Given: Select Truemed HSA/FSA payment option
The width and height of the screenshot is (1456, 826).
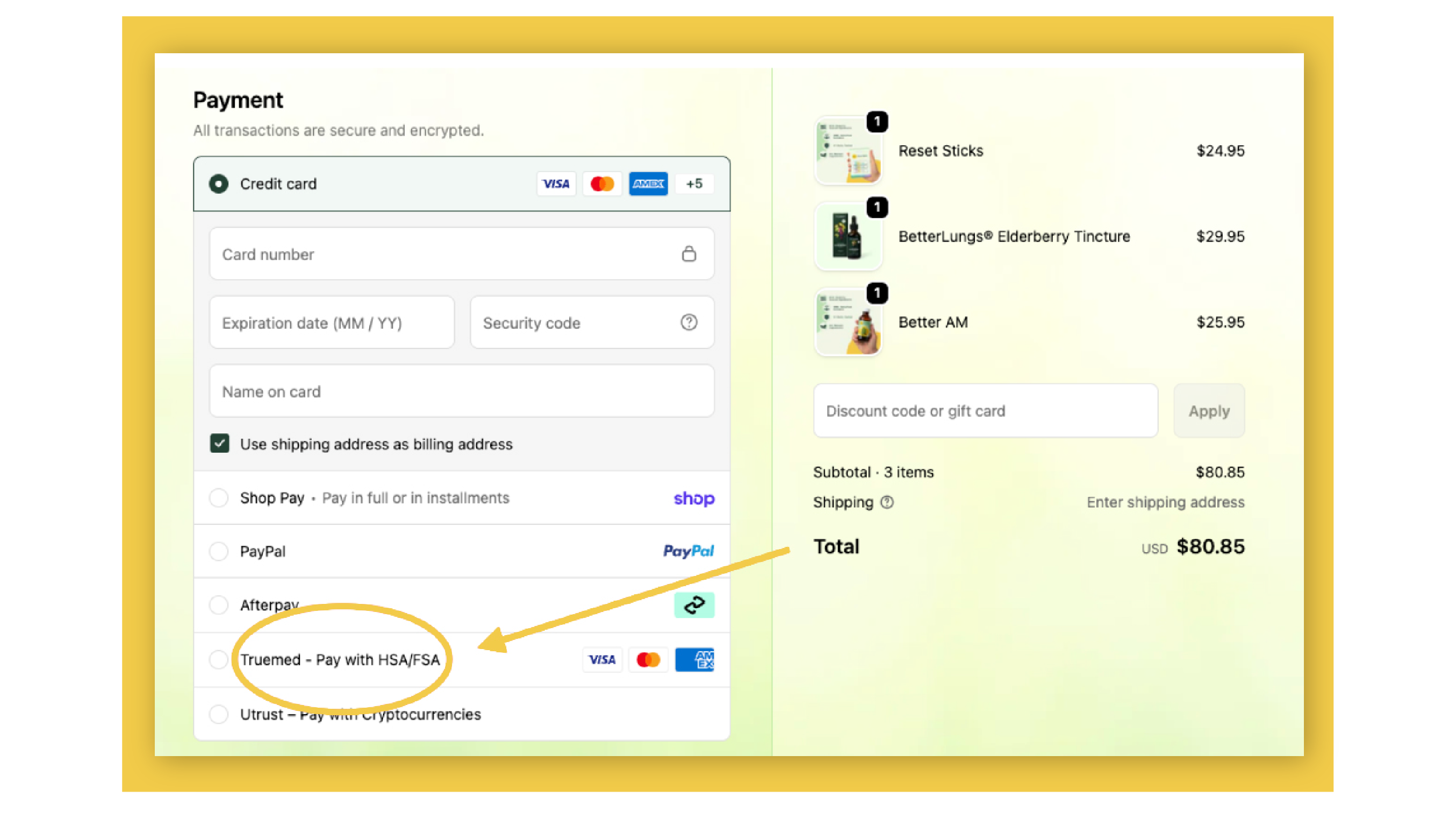Looking at the screenshot, I should [x=218, y=659].
